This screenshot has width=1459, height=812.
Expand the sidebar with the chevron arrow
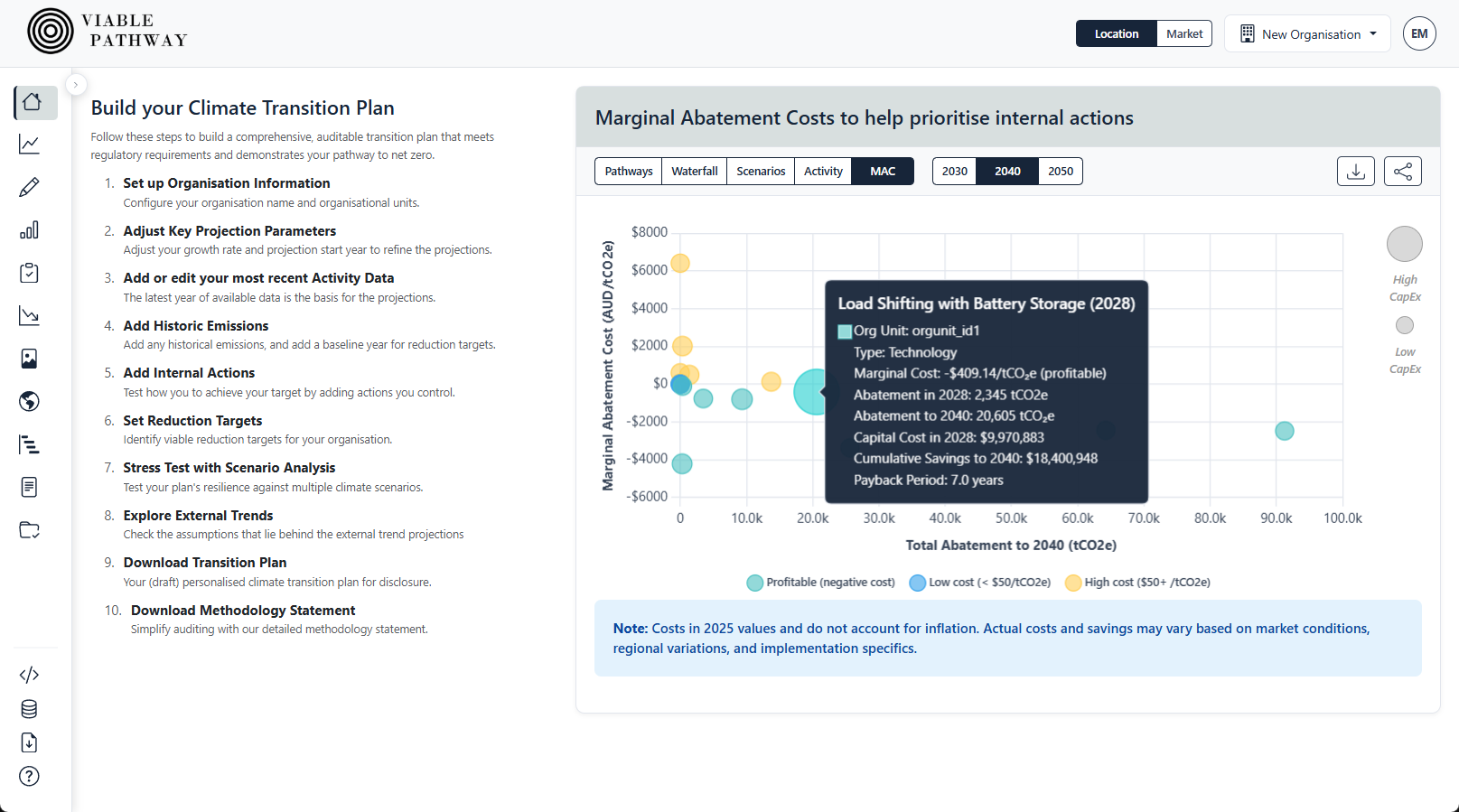(76, 84)
